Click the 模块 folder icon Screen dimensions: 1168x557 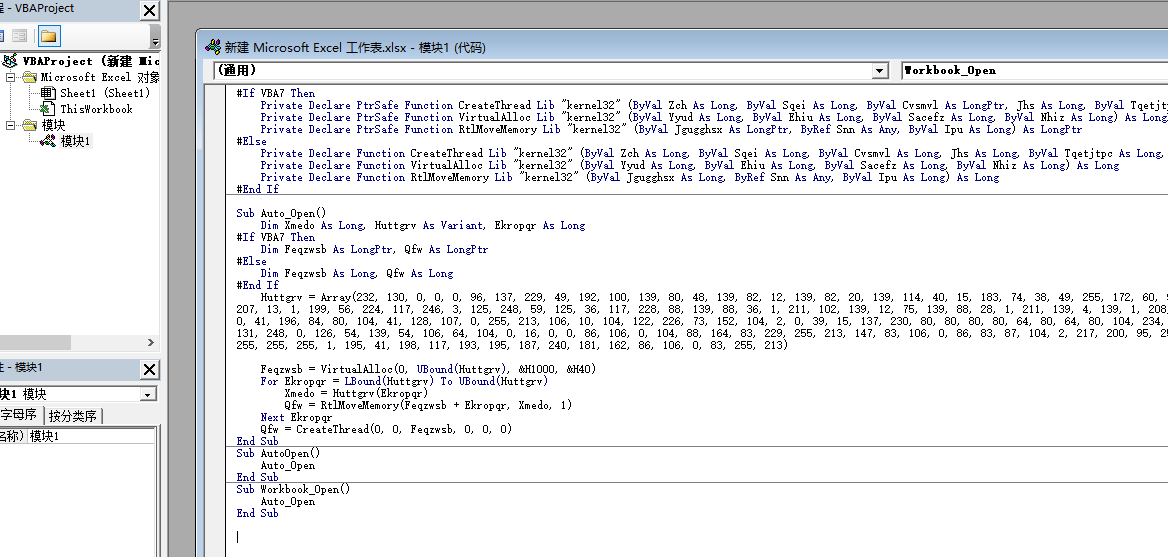30,125
